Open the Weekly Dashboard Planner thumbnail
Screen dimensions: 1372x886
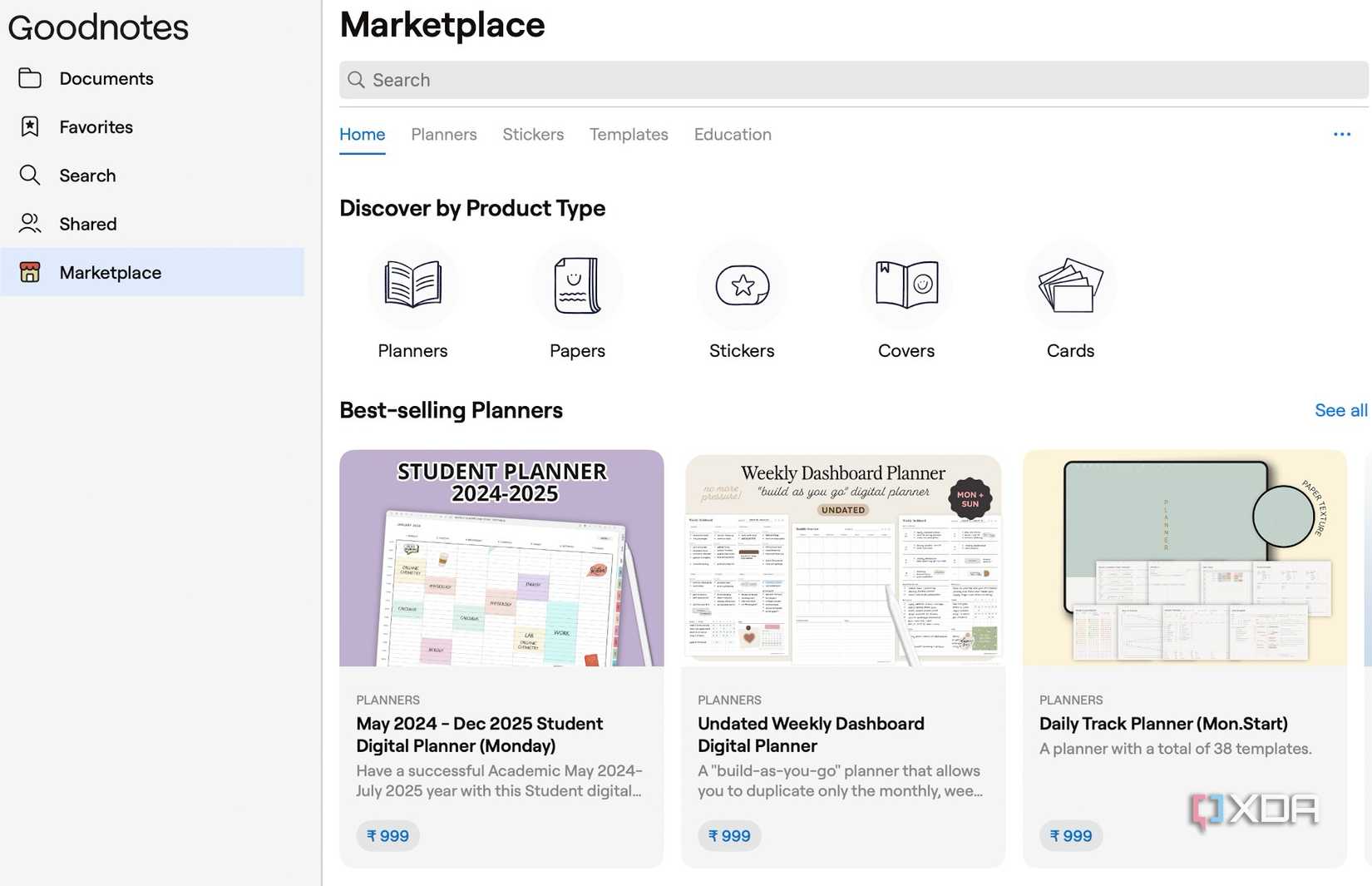click(x=843, y=559)
